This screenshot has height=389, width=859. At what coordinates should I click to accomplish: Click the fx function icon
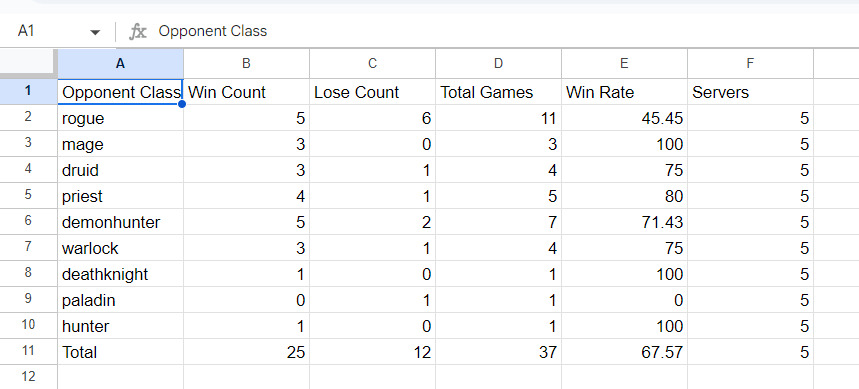click(138, 31)
